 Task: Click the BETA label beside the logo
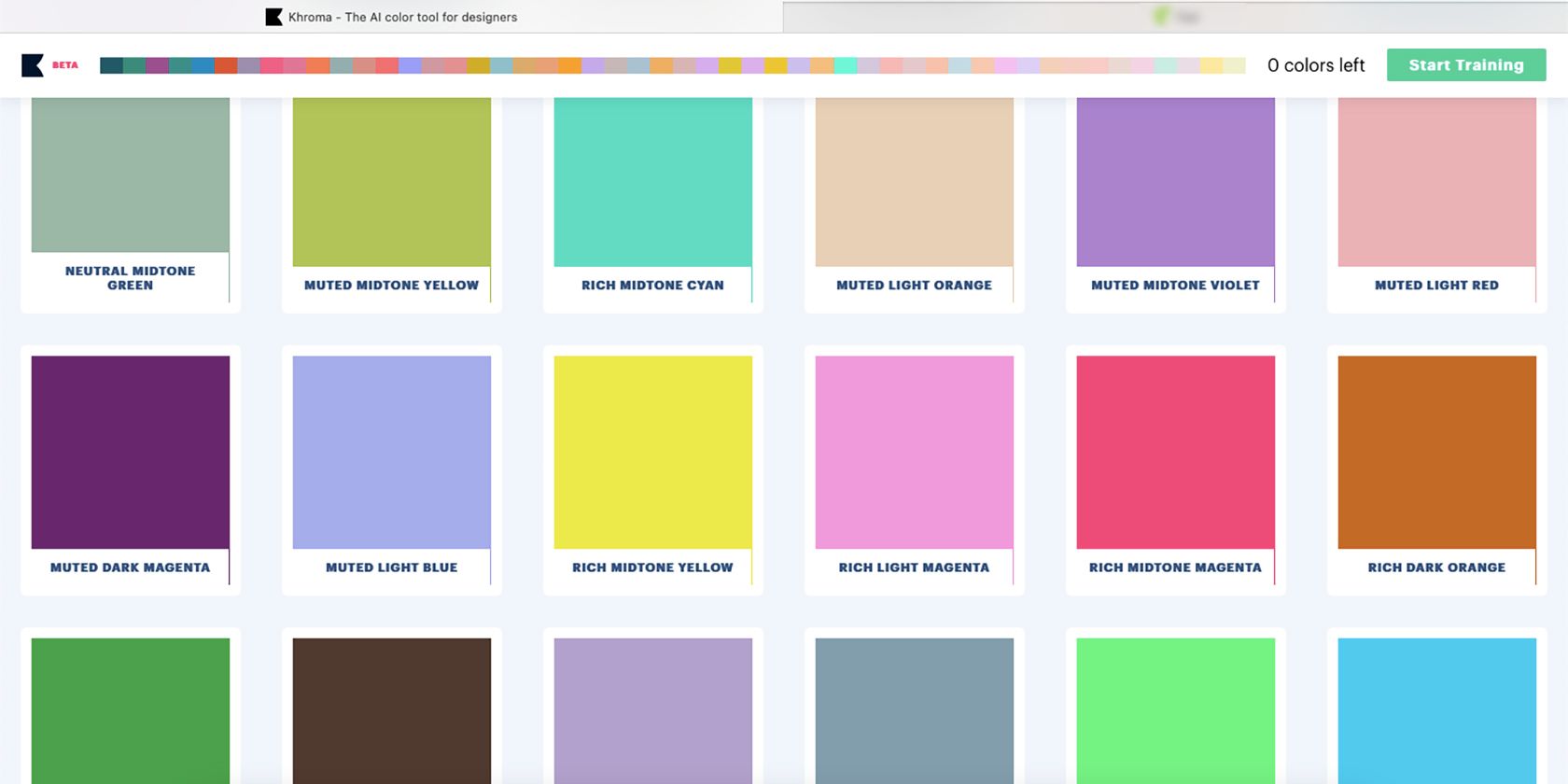point(65,65)
